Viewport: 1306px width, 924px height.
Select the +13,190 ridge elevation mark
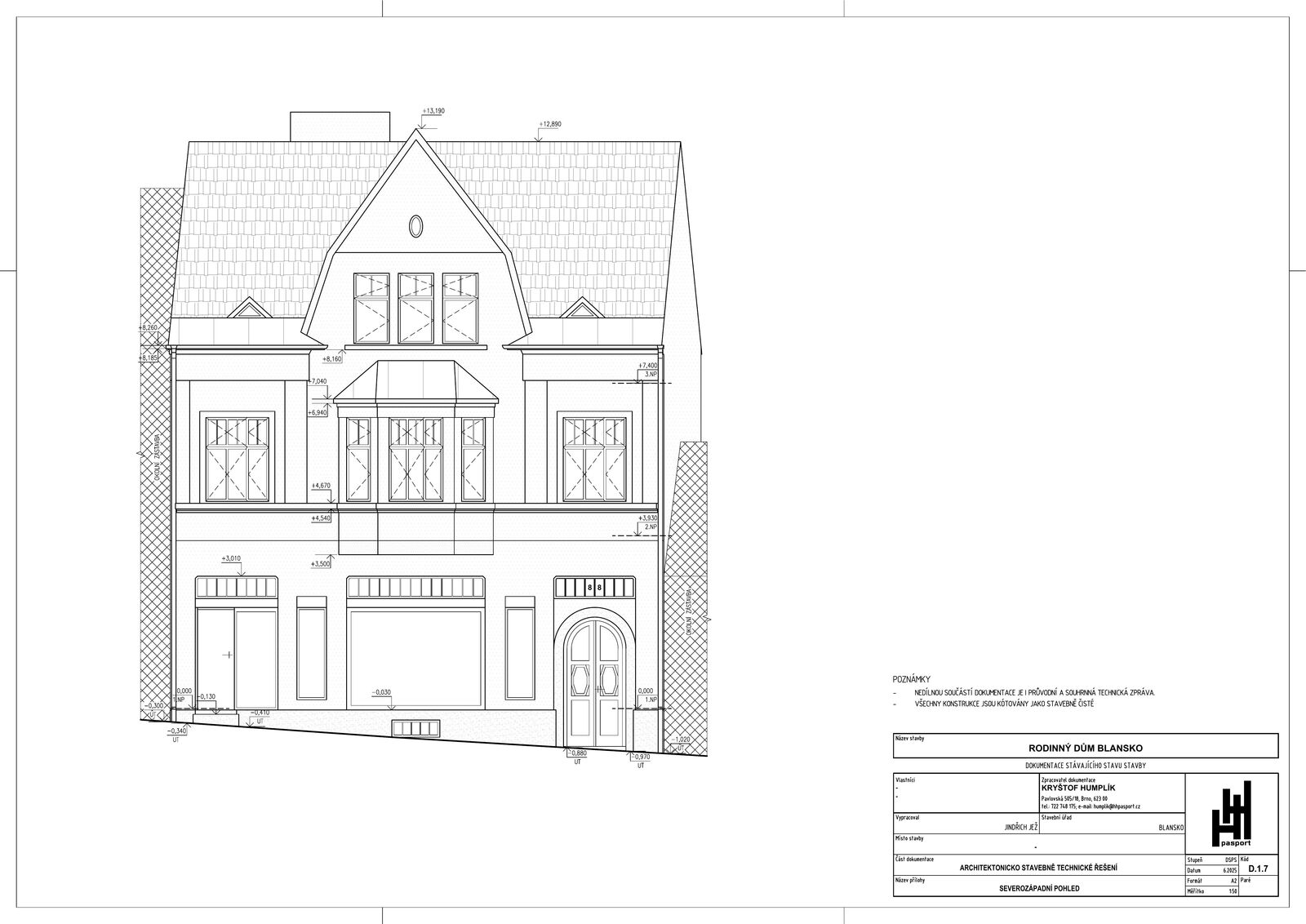433,111
